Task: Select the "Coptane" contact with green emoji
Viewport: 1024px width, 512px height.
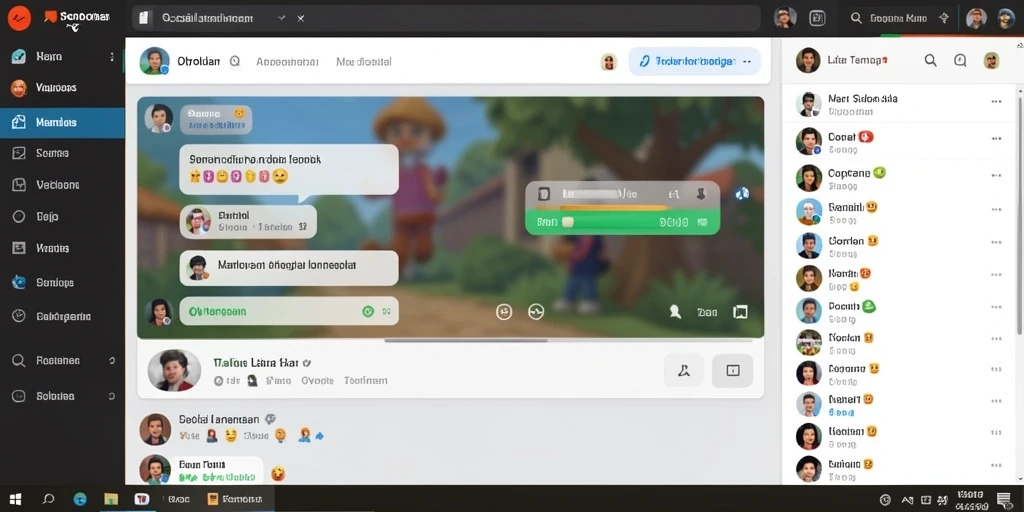Action: coord(898,178)
